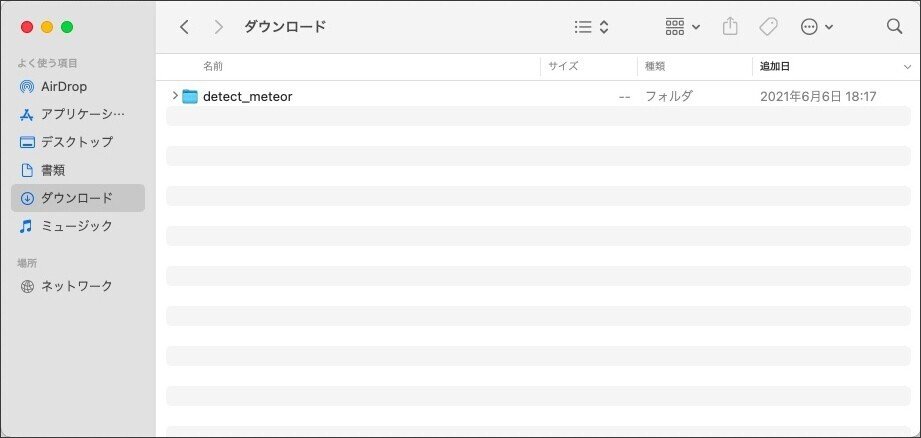The image size is (921, 438).
Task: Open デスクトップ in the sidebar
Action: tap(76, 142)
